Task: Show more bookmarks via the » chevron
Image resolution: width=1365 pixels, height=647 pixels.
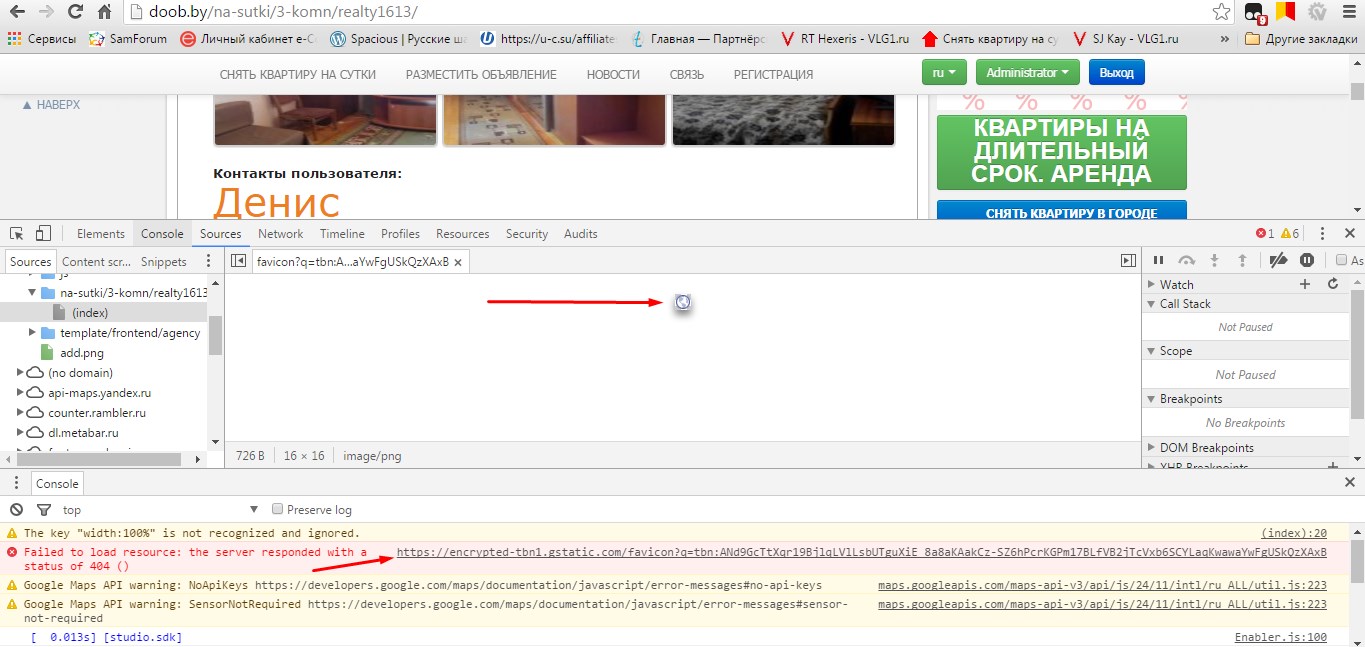Action: click(1225, 39)
